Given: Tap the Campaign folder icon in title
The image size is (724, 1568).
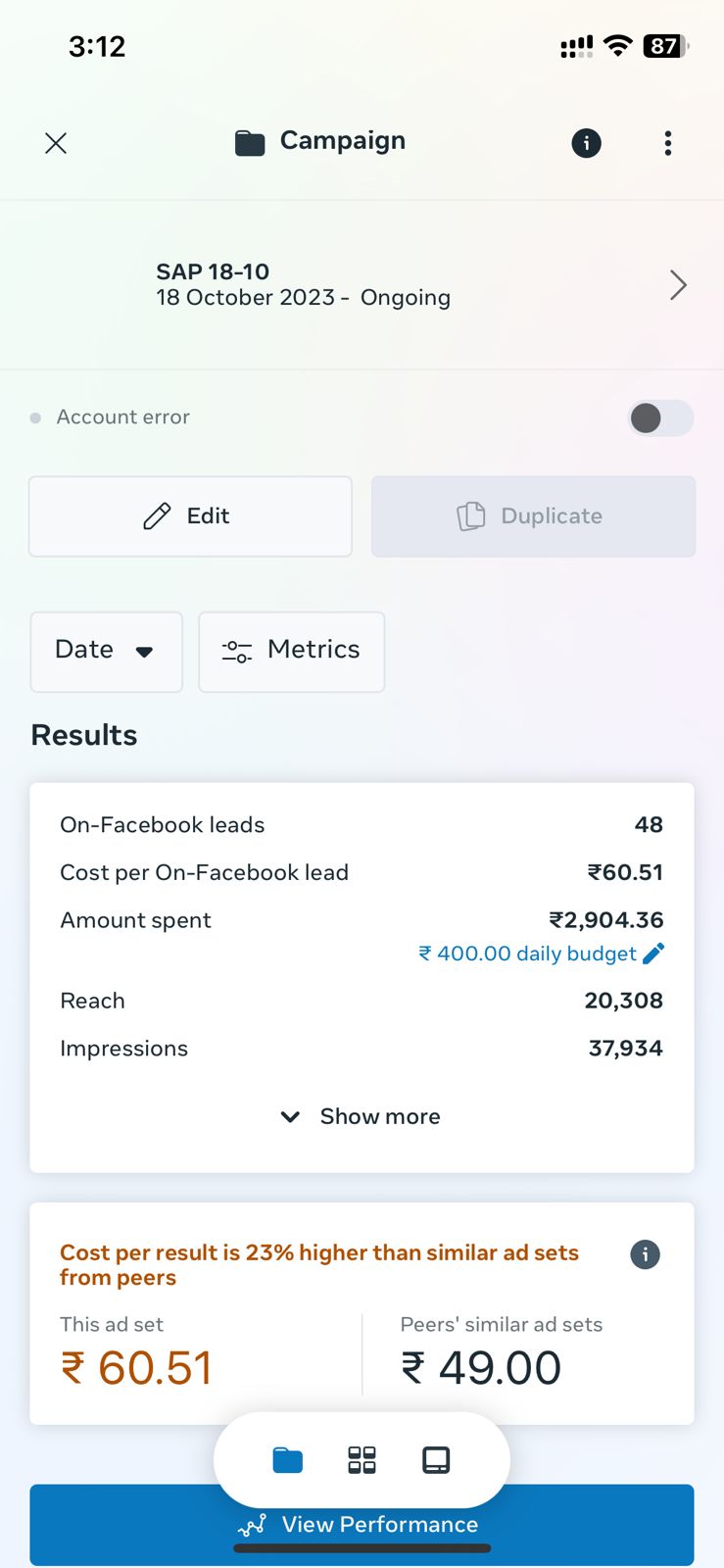Looking at the screenshot, I should [x=250, y=143].
